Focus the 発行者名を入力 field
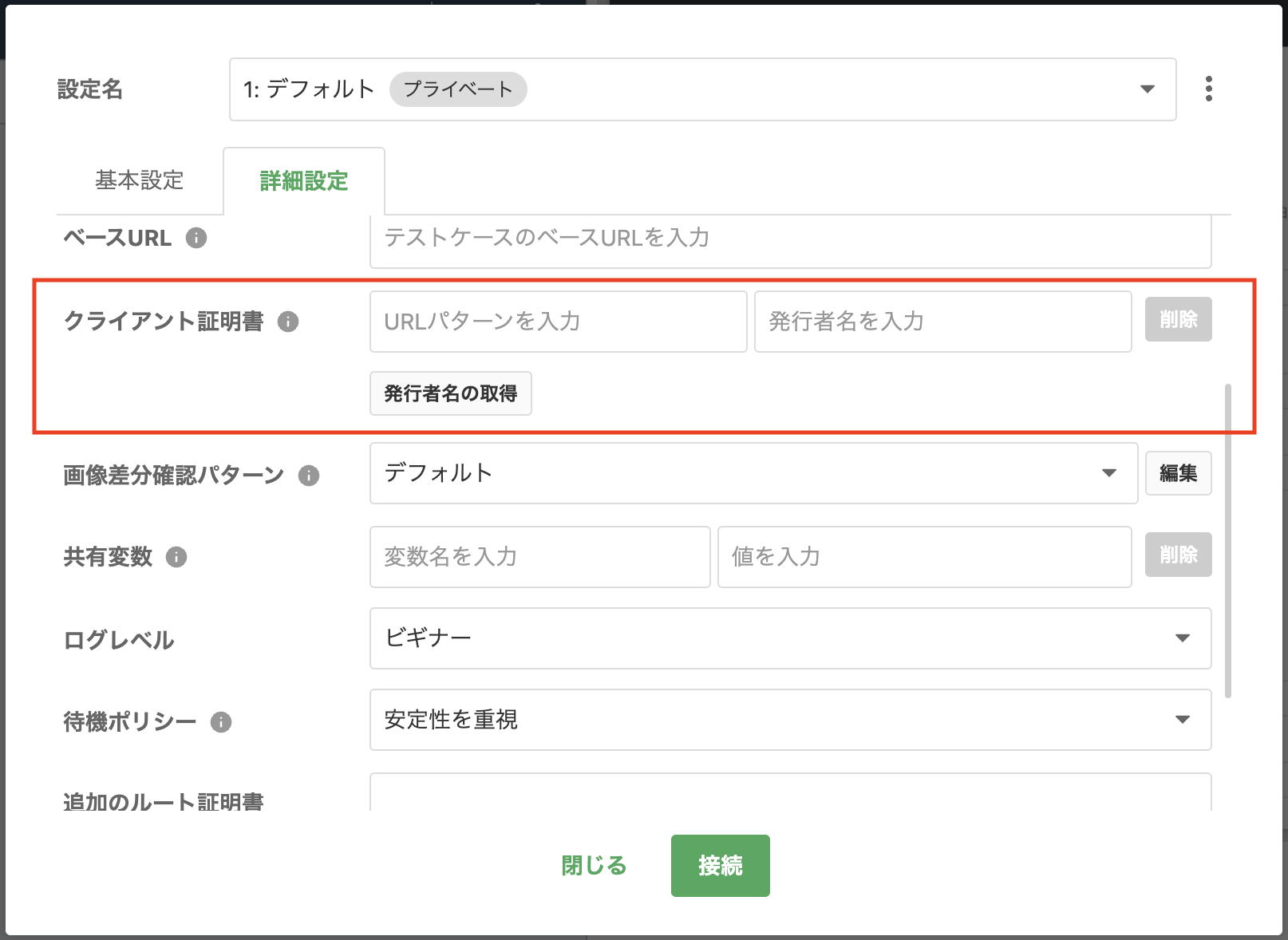This screenshot has width=1288, height=940. 943,322
